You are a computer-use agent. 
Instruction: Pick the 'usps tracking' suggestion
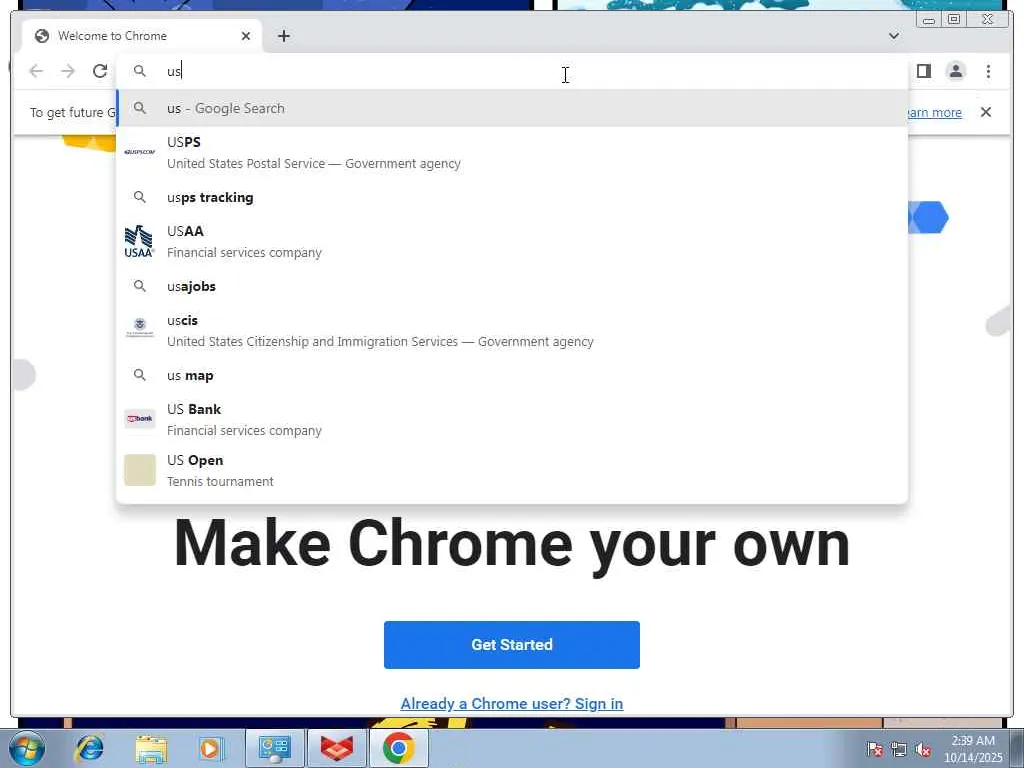point(512,197)
